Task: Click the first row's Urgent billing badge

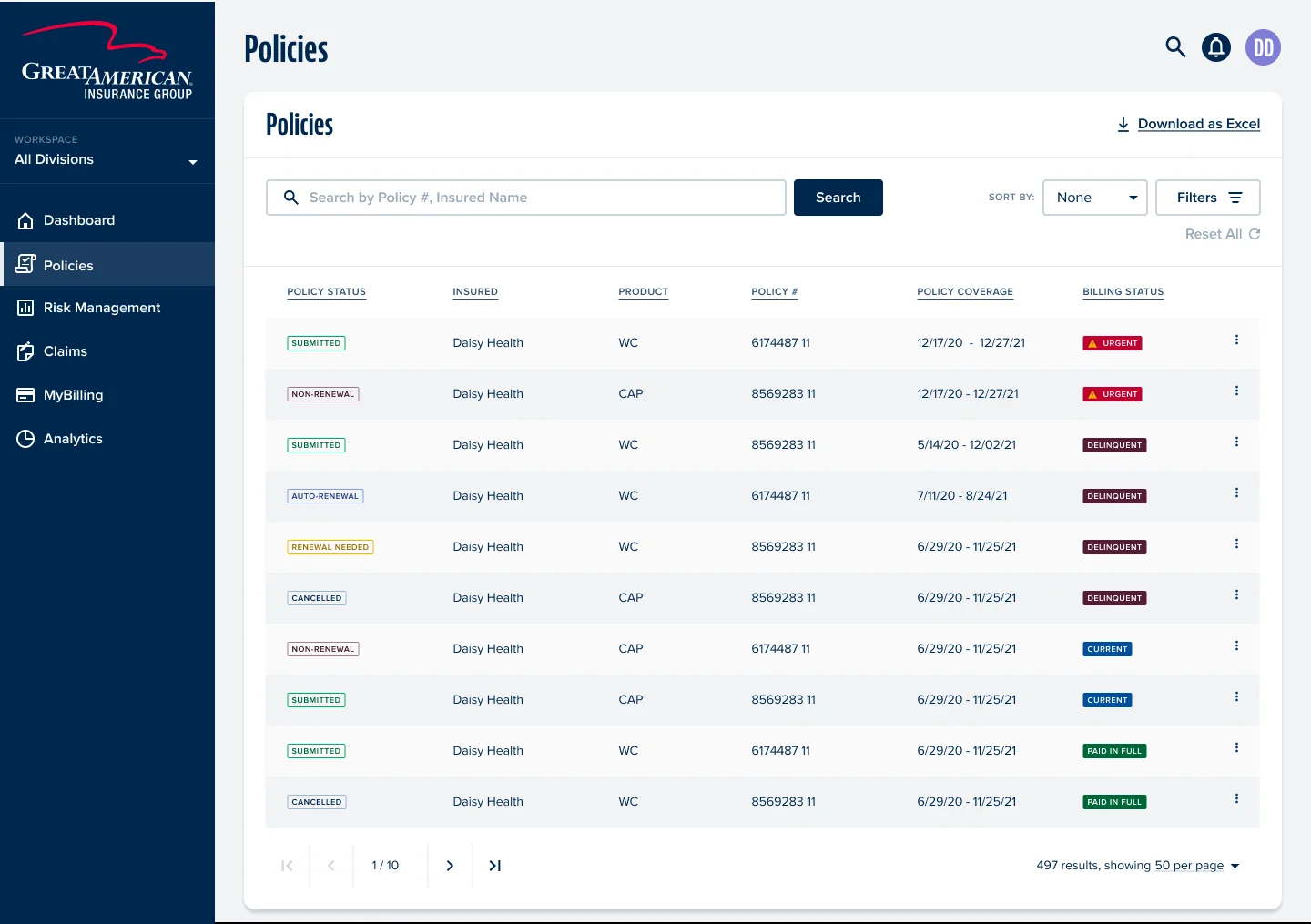Action: pos(1113,343)
